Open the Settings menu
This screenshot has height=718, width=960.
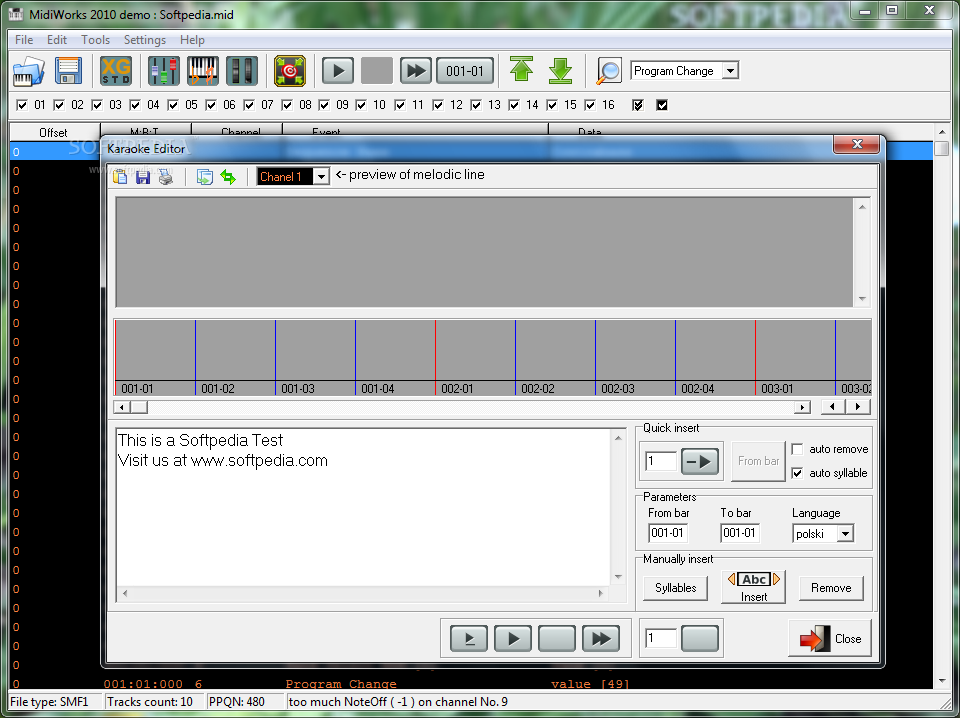(144, 40)
